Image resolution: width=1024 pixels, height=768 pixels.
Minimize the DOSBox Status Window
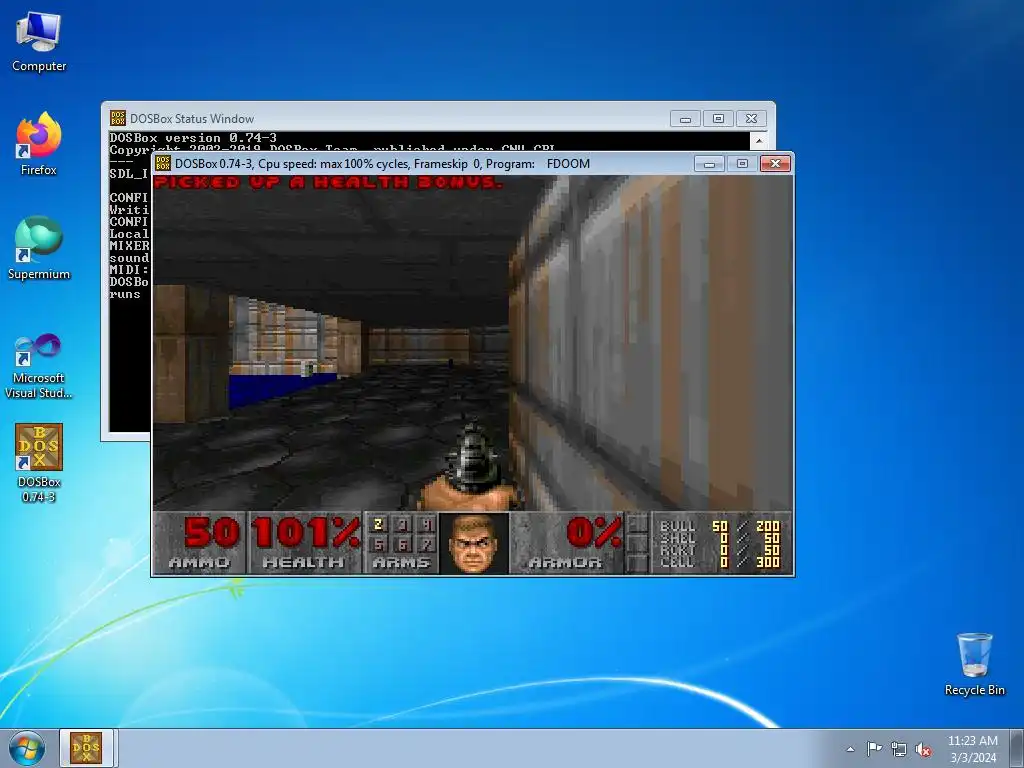pos(685,119)
